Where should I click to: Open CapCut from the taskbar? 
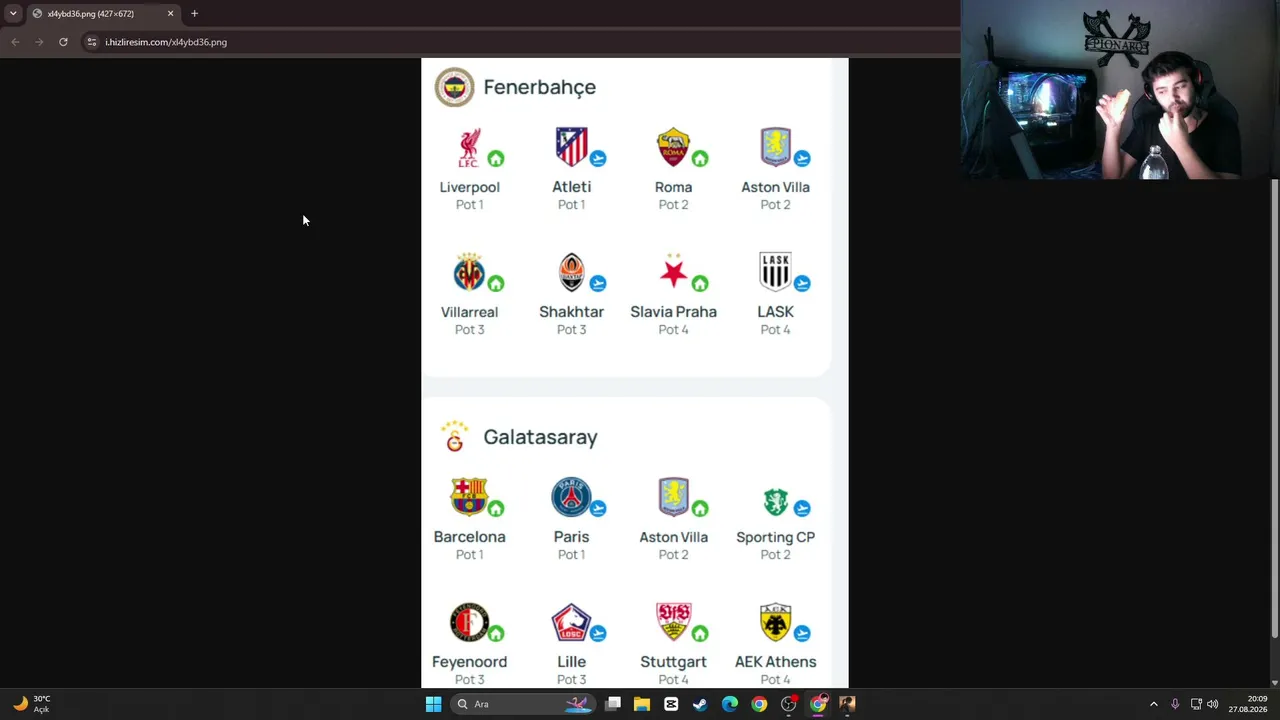[x=671, y=704]
